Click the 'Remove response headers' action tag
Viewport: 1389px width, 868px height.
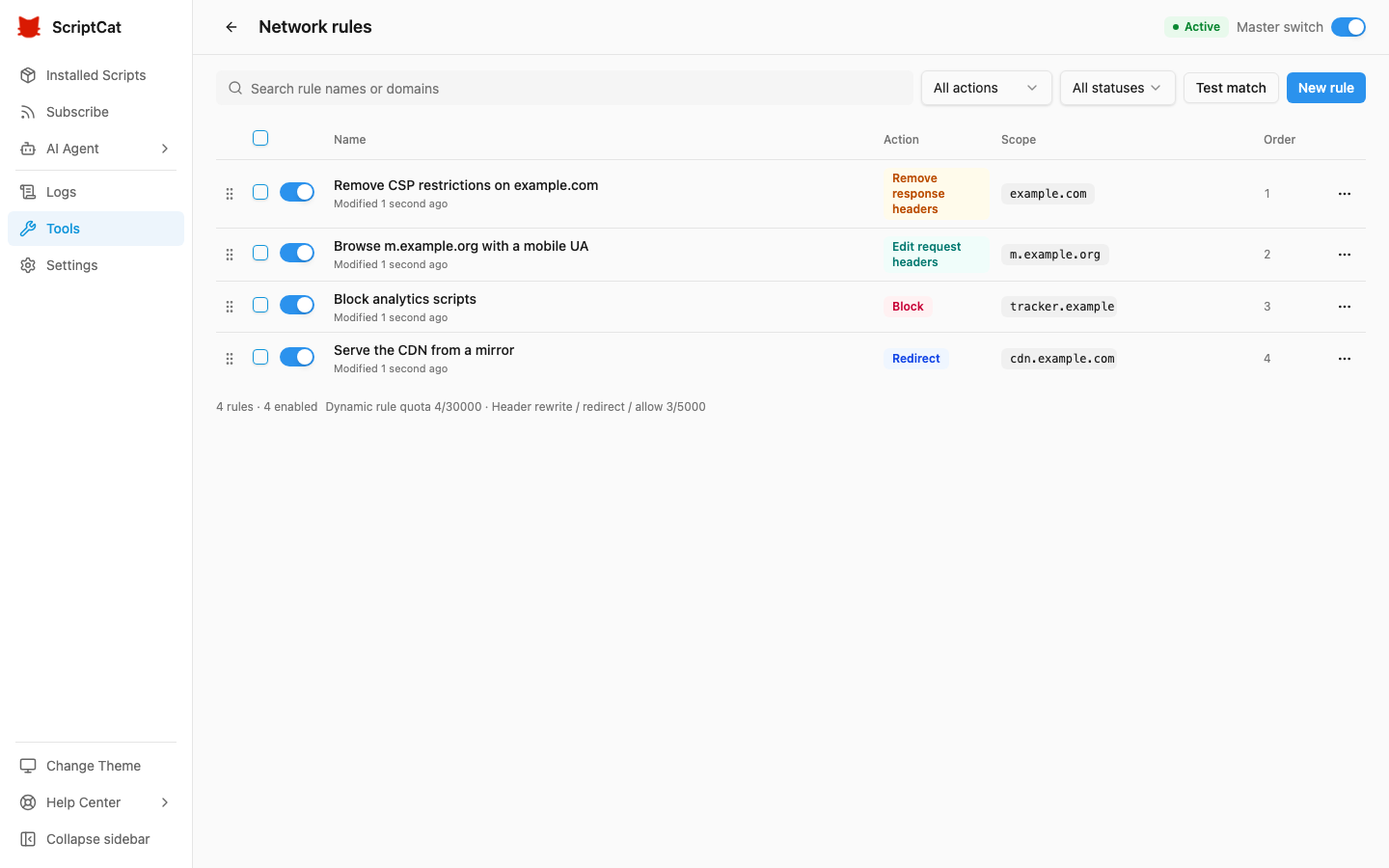coord(936,194)
